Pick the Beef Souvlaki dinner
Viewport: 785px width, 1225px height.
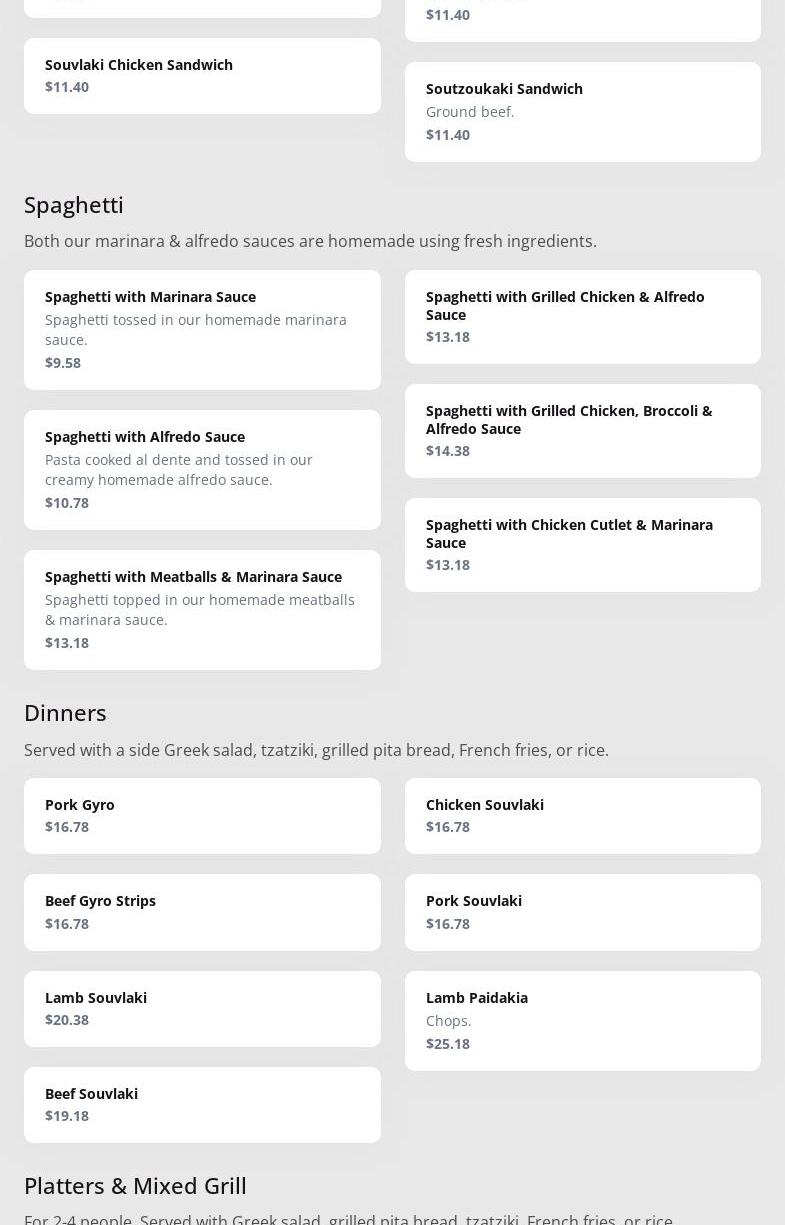202,1104
